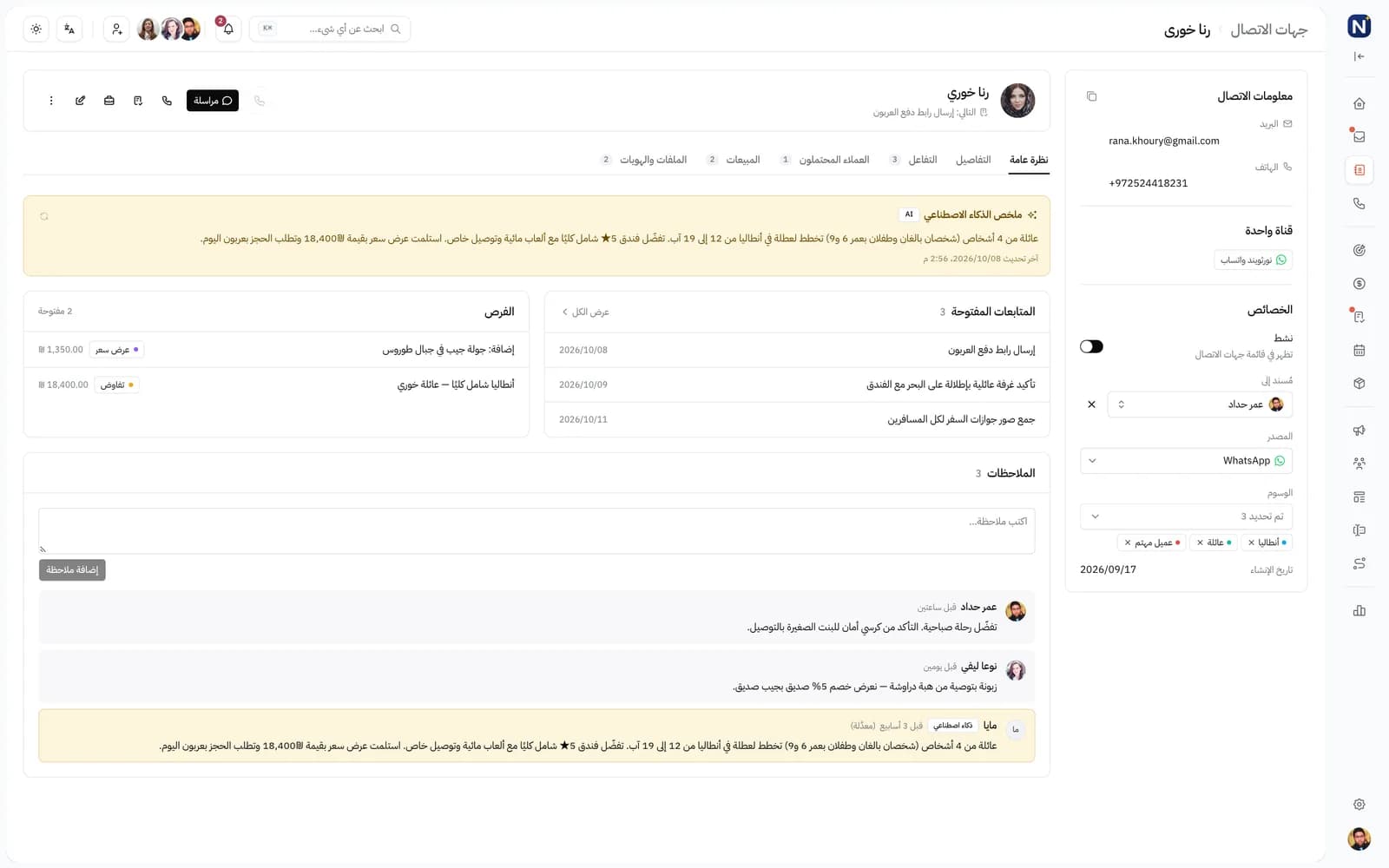
Task: Remove the عائلة tag
Action: [x=1200, y=542]
